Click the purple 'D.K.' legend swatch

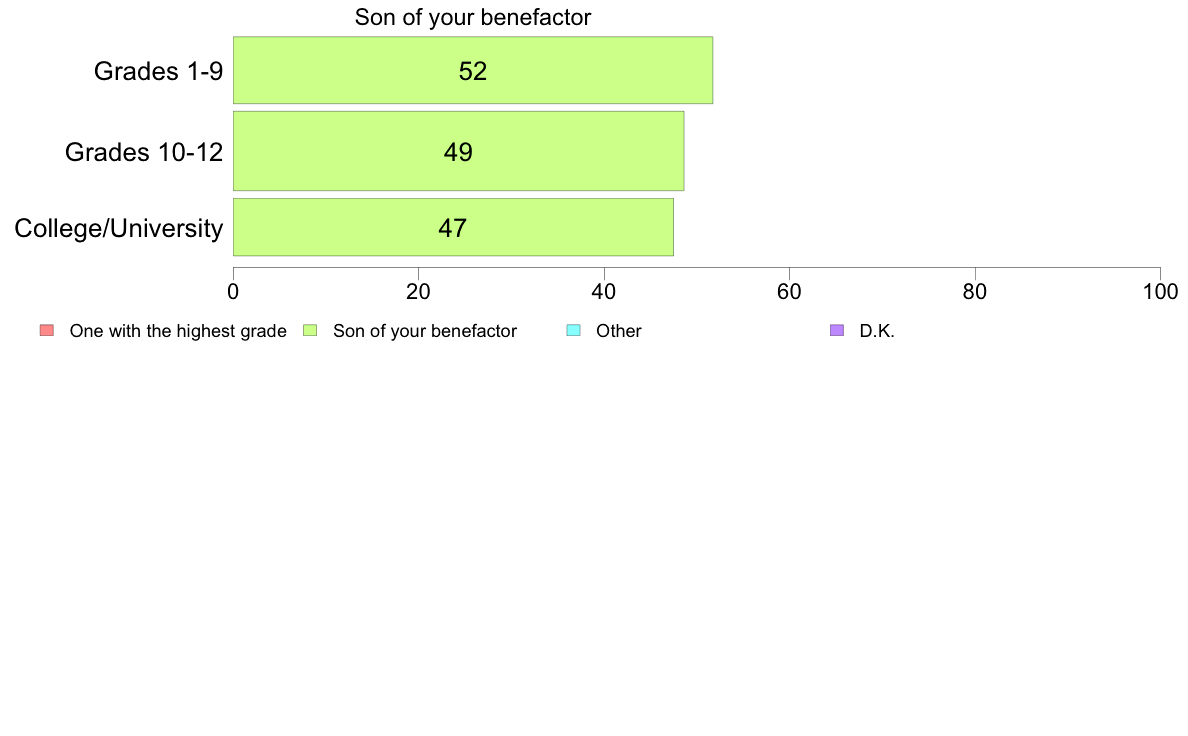tap(837, 330)
